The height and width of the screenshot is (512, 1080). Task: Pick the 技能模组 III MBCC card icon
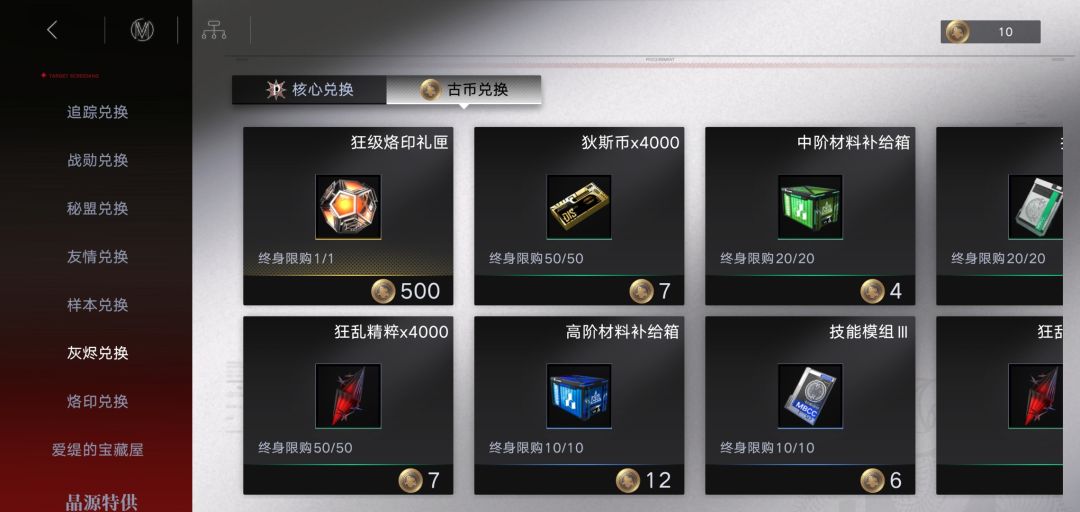click(810, 396)
